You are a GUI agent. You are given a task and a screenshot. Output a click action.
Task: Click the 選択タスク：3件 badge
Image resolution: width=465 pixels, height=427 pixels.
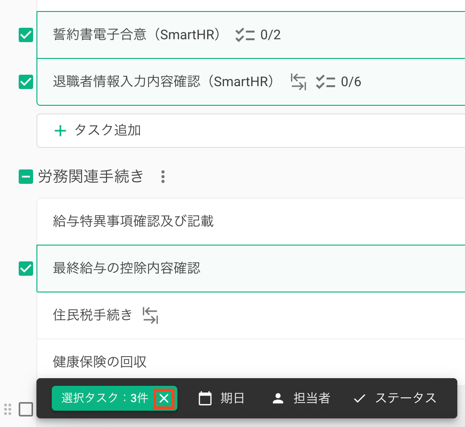pyautogui.click(x=114, y=398)
